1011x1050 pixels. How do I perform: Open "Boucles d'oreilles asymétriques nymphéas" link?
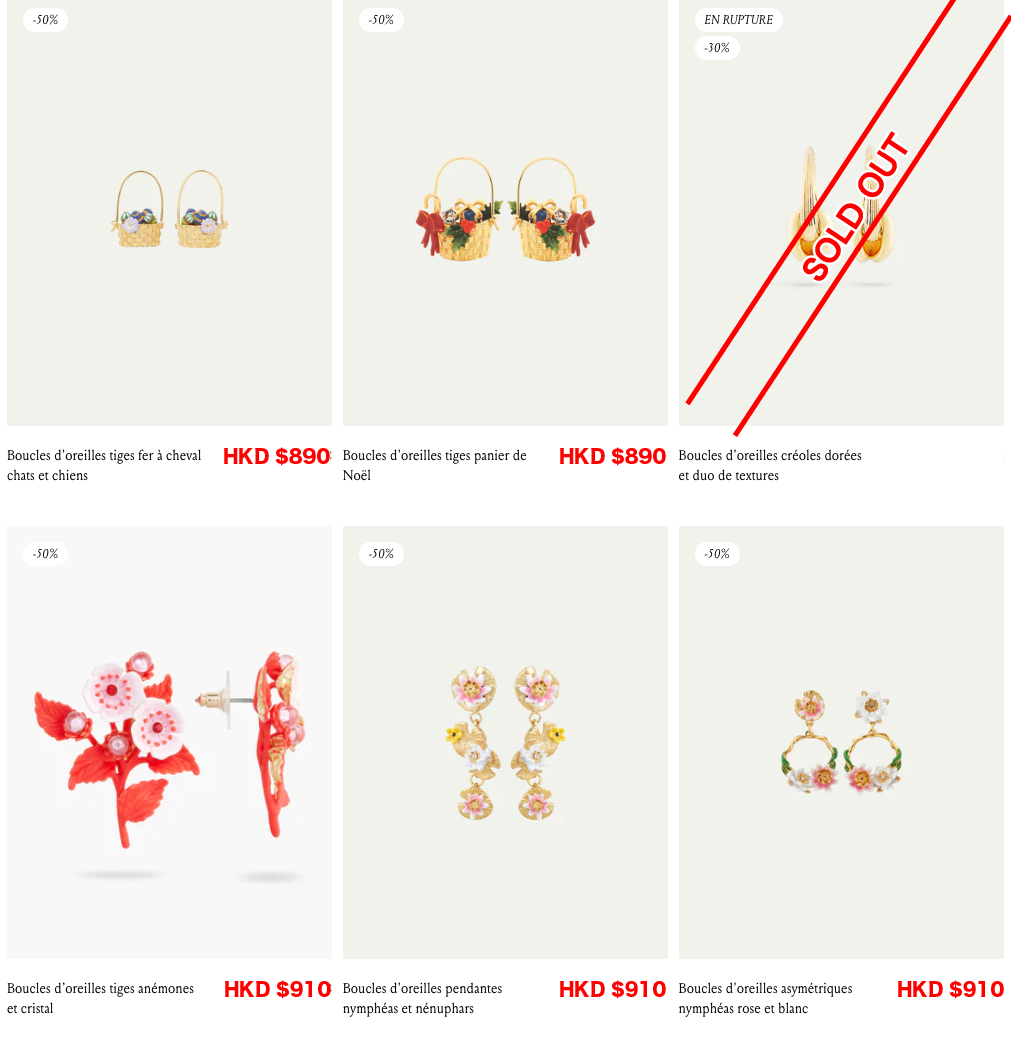point(765,998)
